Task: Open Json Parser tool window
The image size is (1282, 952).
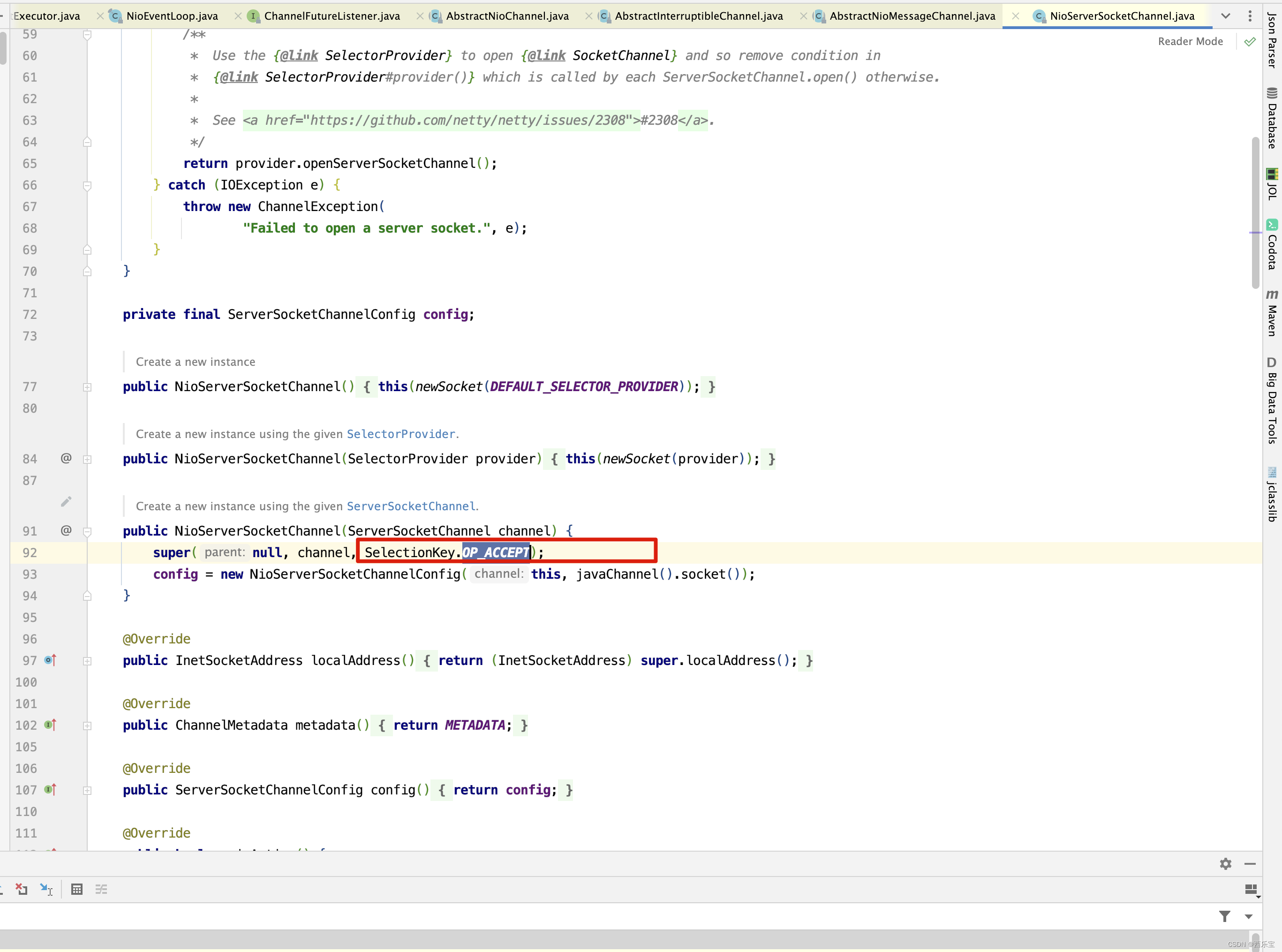Action: [1272, 40]
